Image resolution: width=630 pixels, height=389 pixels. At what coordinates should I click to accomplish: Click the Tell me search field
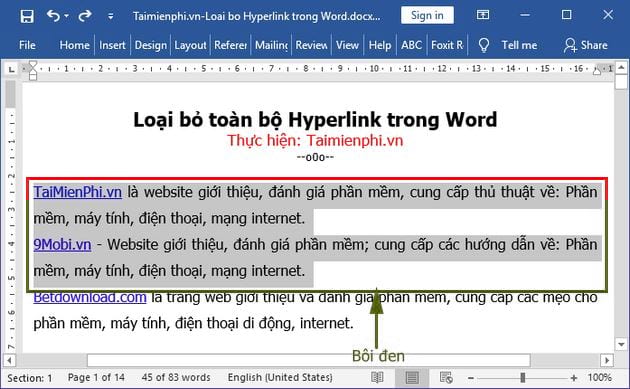pyautogui.click(x=519, y=45)
